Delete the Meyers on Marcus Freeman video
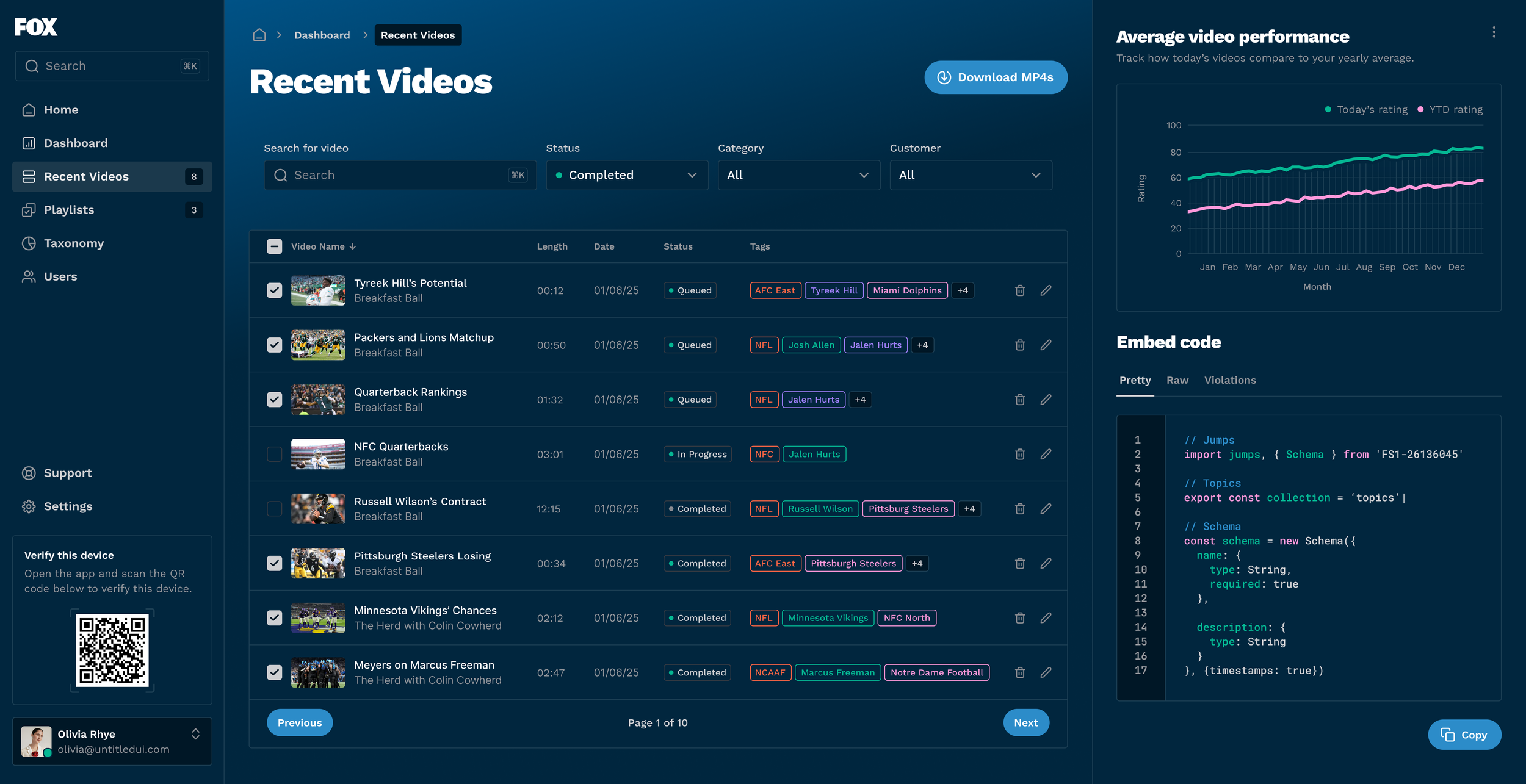1526x784 pixels. 1020,672
